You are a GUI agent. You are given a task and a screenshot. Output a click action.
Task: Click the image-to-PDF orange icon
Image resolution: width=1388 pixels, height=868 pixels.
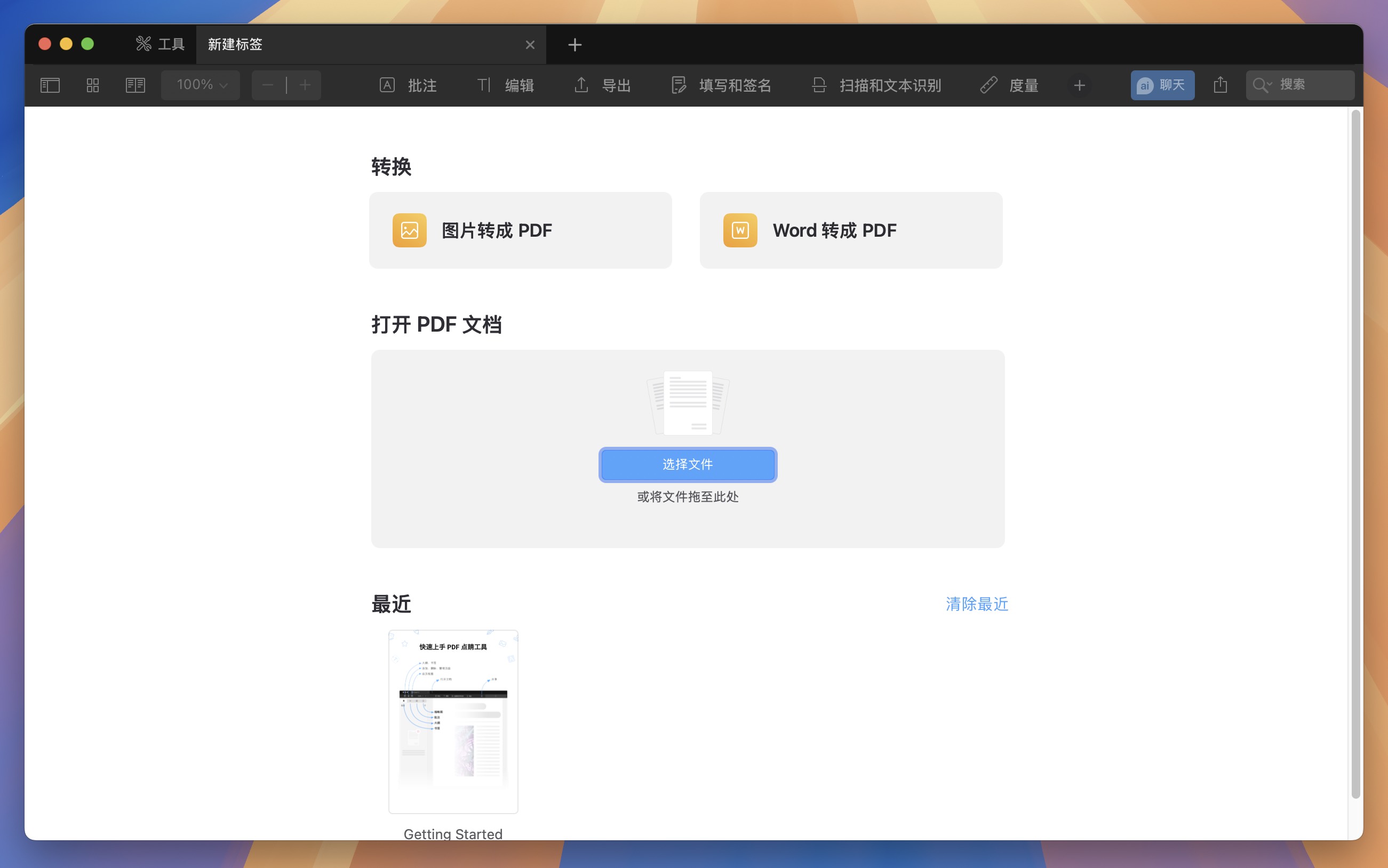point(410,230)
